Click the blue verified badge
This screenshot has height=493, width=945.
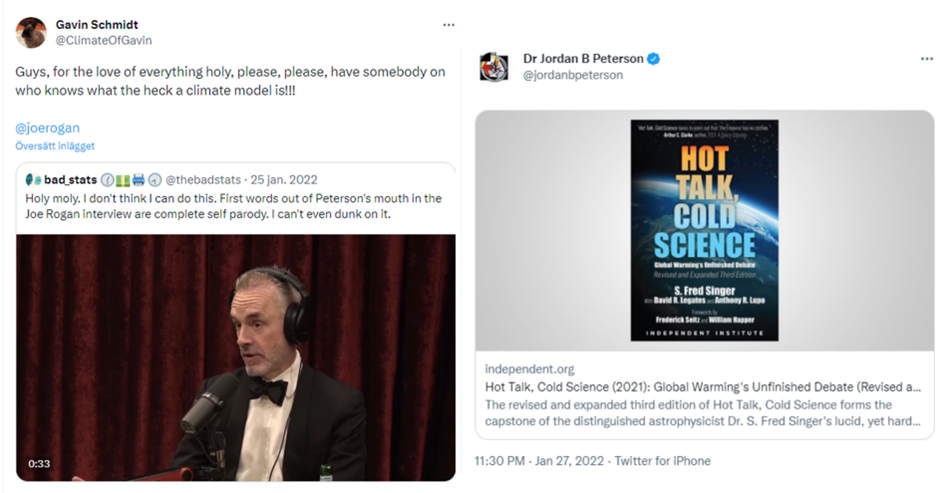653,59
